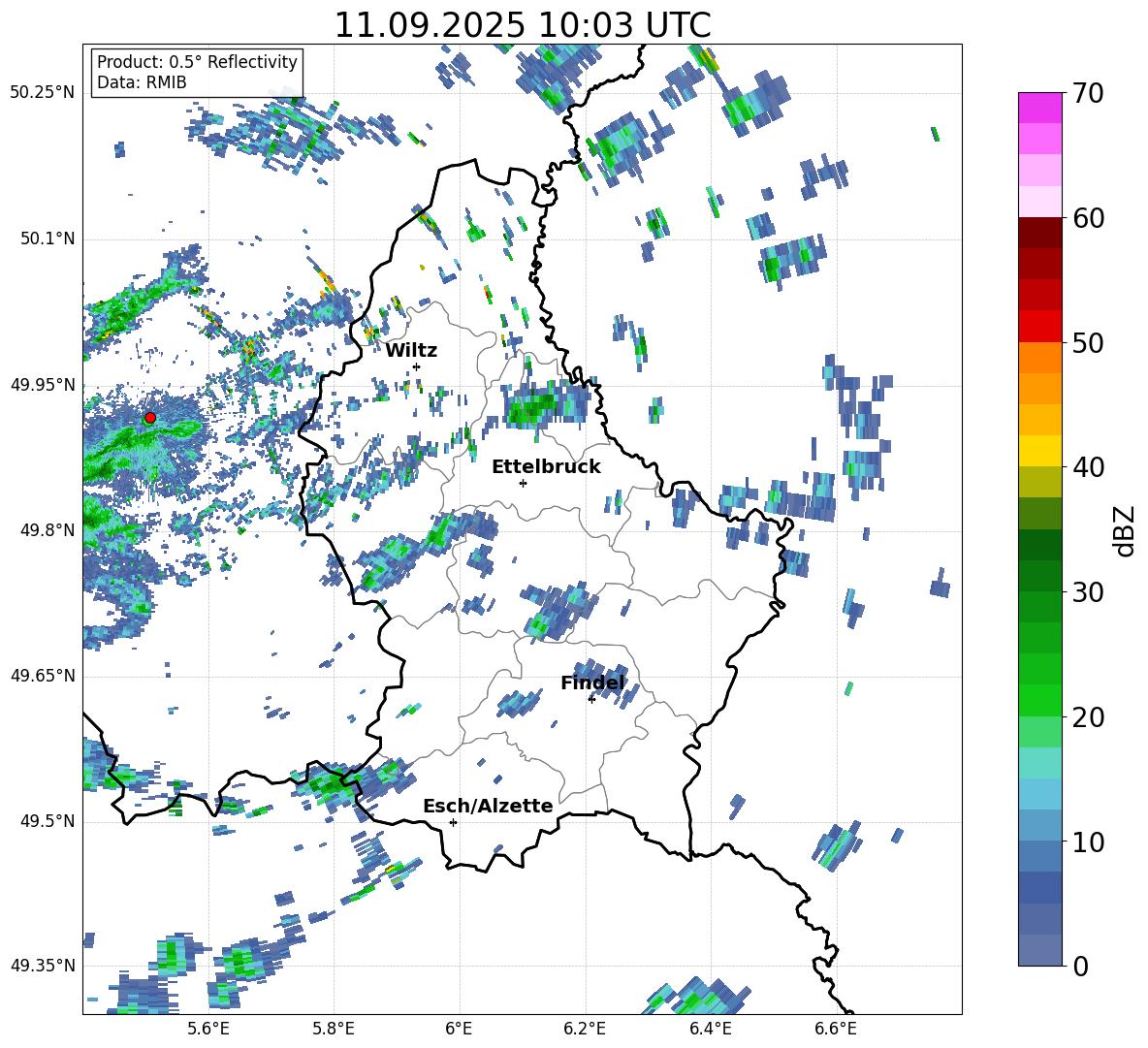Pick the bright red swatch above 50 dBZ
Screen dimensions: 1148x1048
(x=1039, y=327)
